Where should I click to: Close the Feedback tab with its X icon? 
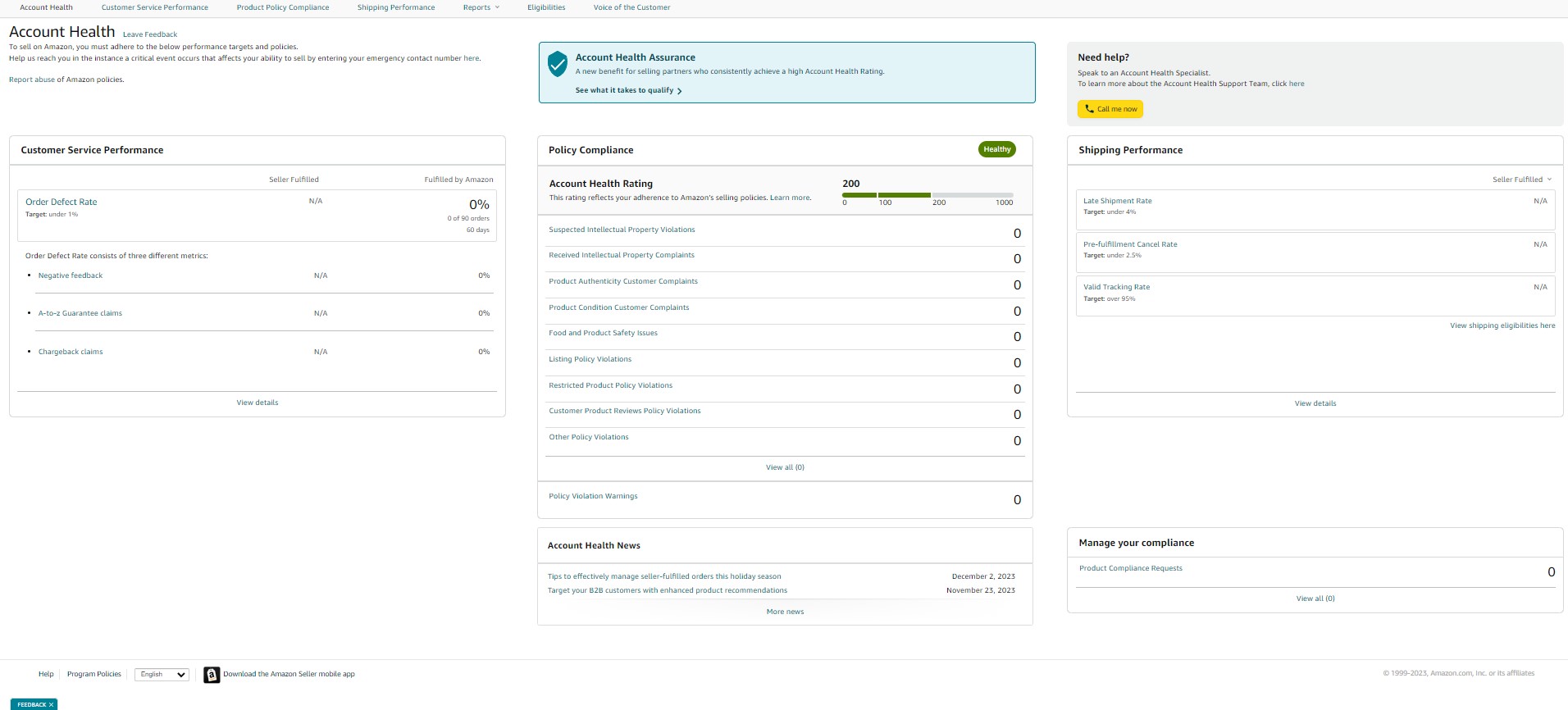pos(51,704)
